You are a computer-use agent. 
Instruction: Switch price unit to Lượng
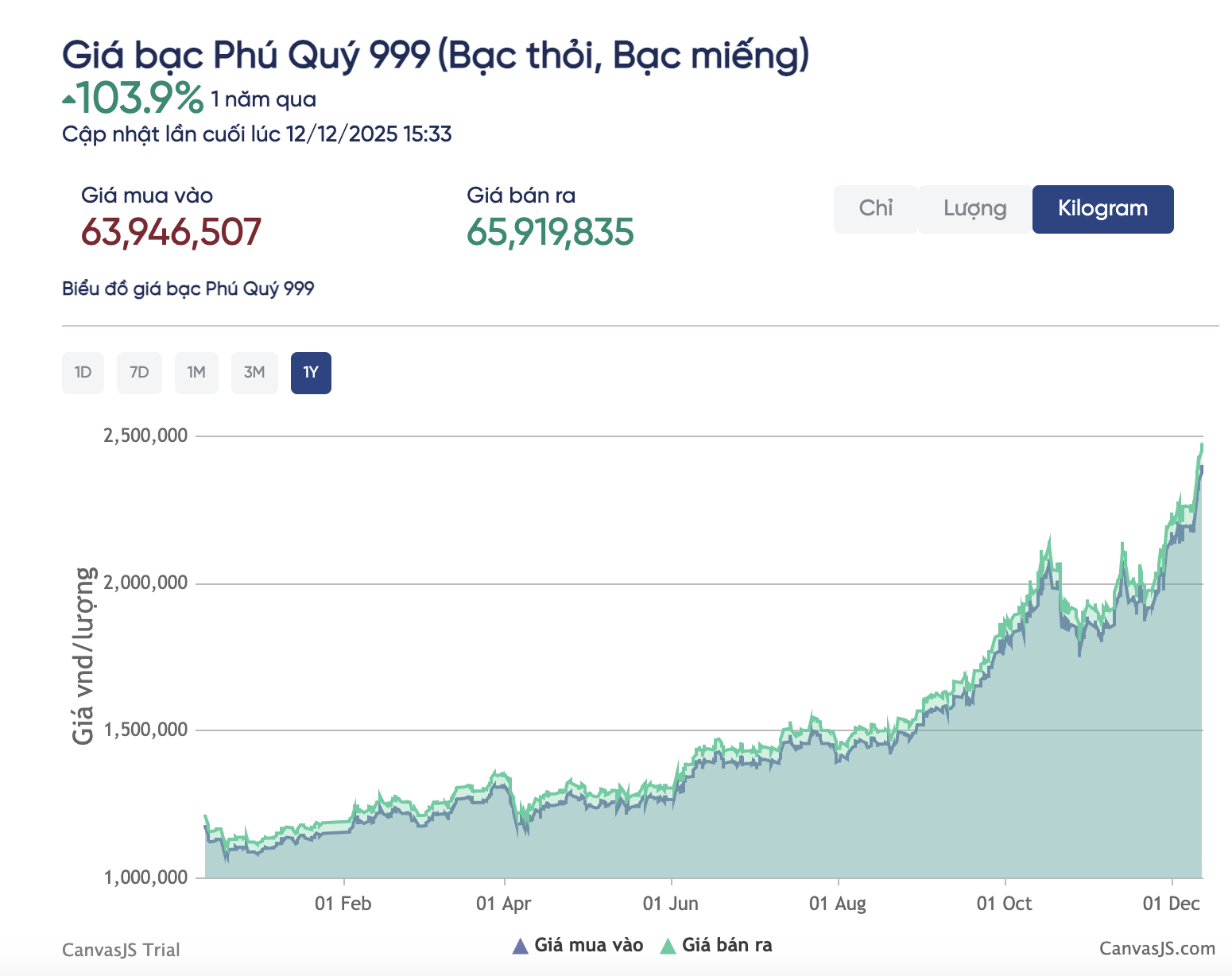click(x=974, y=209)
